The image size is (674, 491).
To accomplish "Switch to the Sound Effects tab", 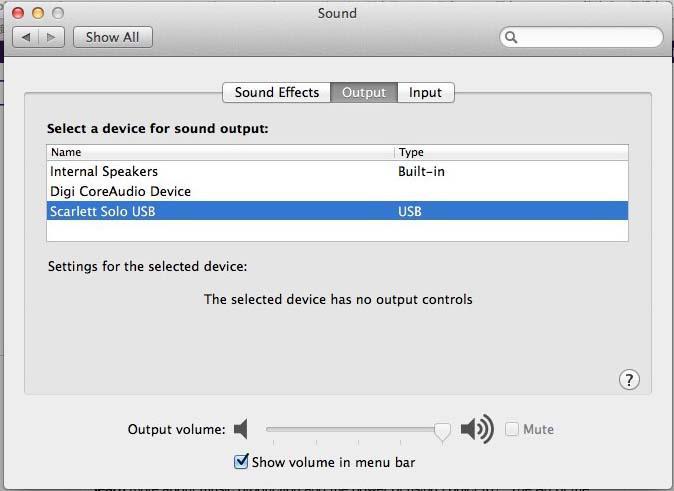I will point(277,92).
